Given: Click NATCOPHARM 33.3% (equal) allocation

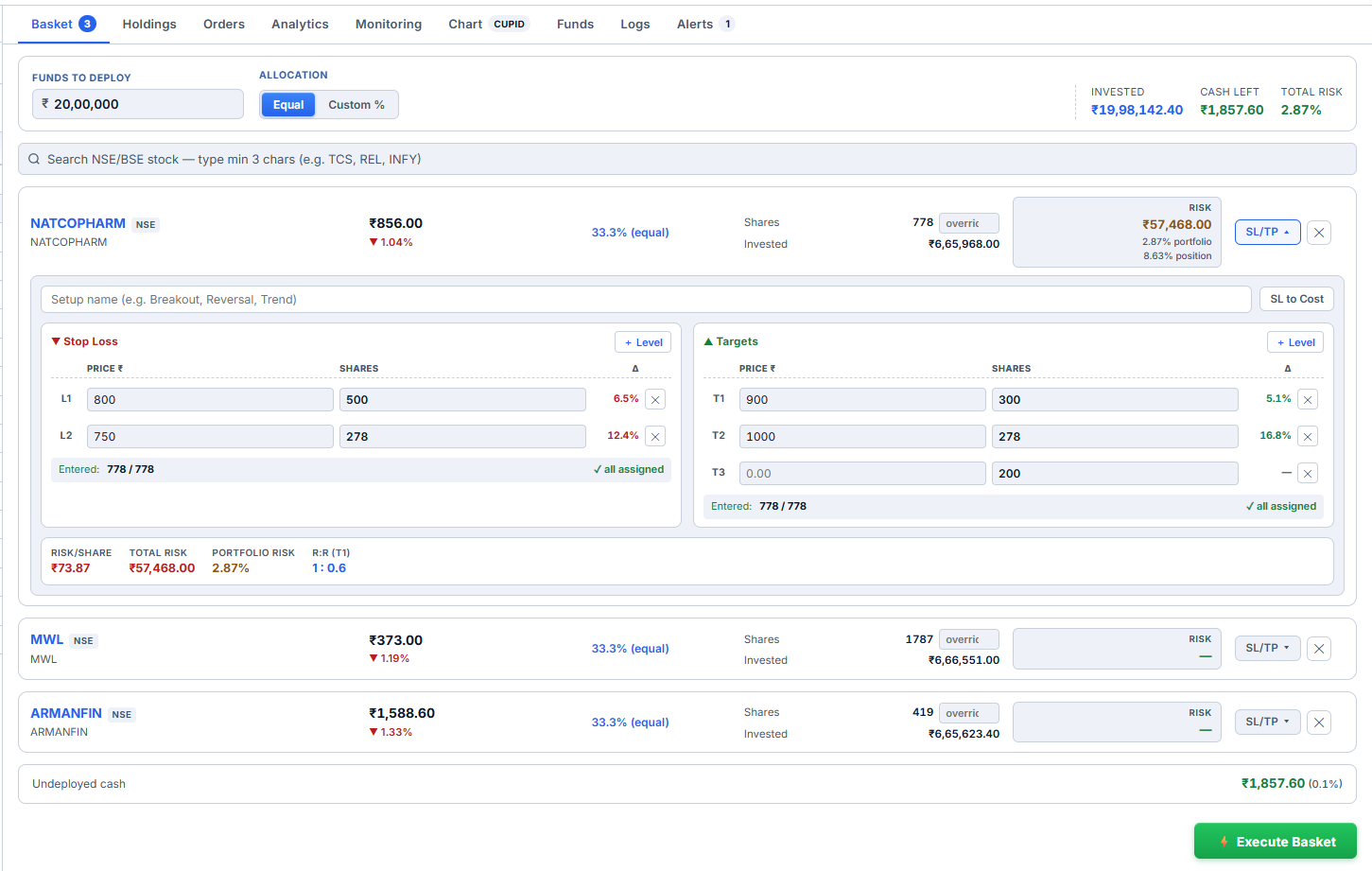Looking at the screenshot, I should 630,233.
